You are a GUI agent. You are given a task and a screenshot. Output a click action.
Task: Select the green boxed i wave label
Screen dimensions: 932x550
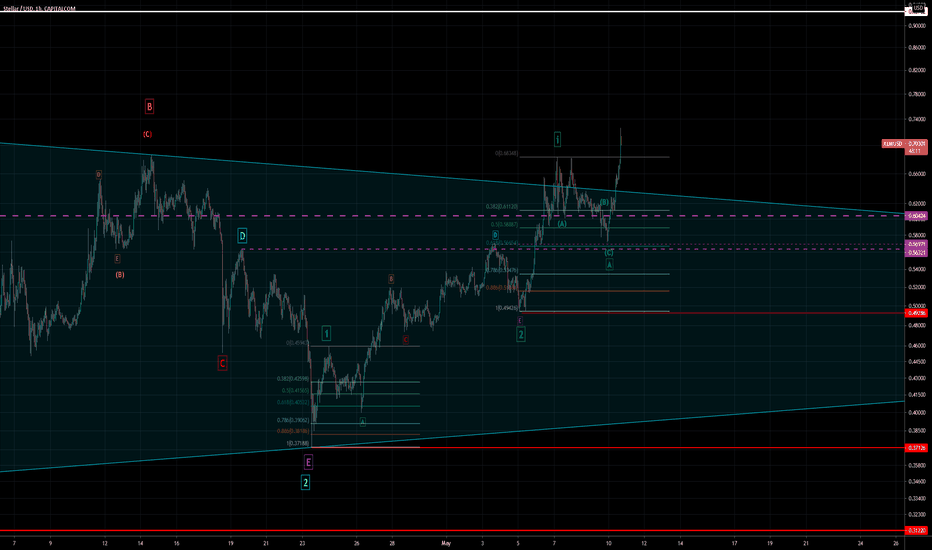[558, 140]
